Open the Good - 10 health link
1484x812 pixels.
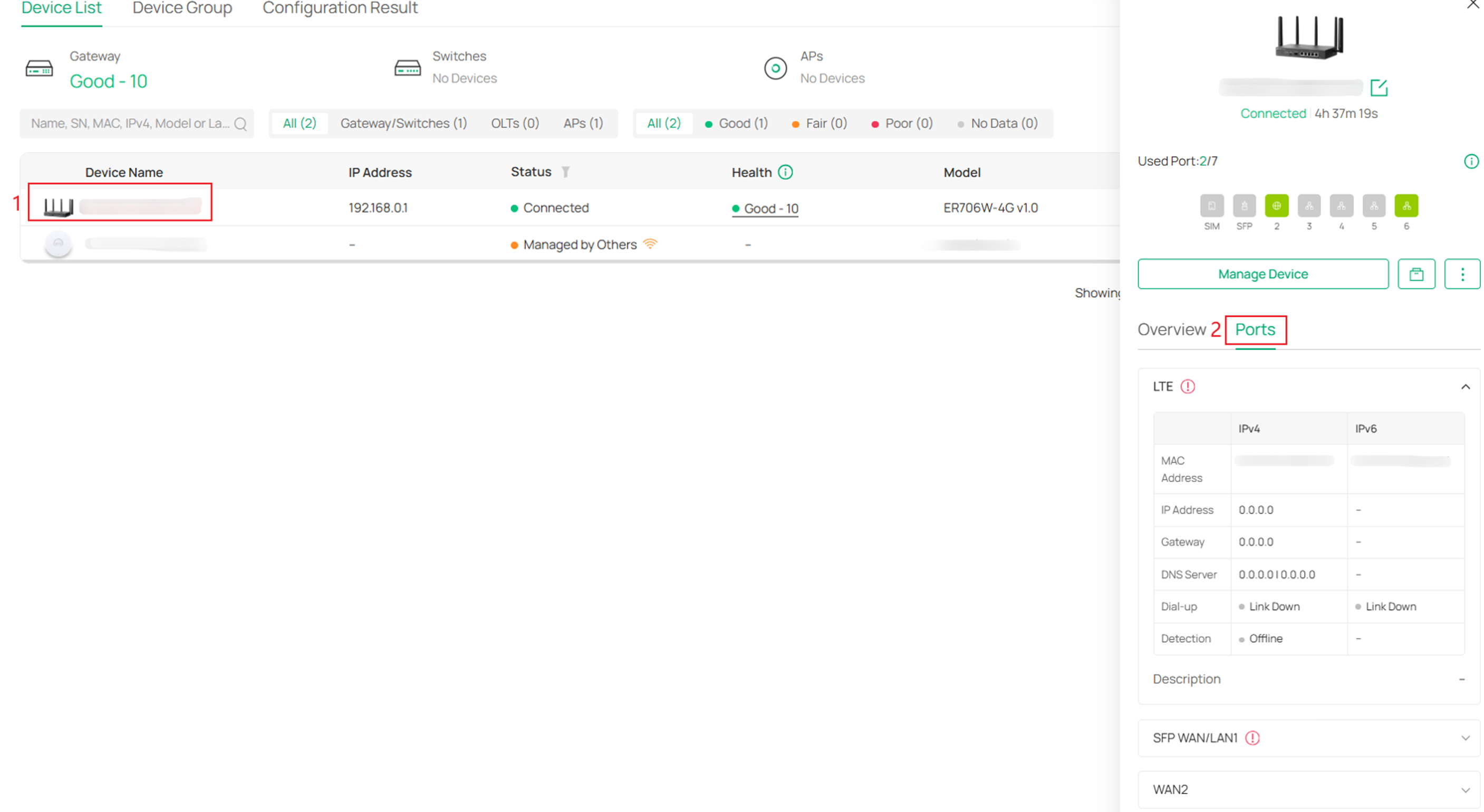[765, 208]
